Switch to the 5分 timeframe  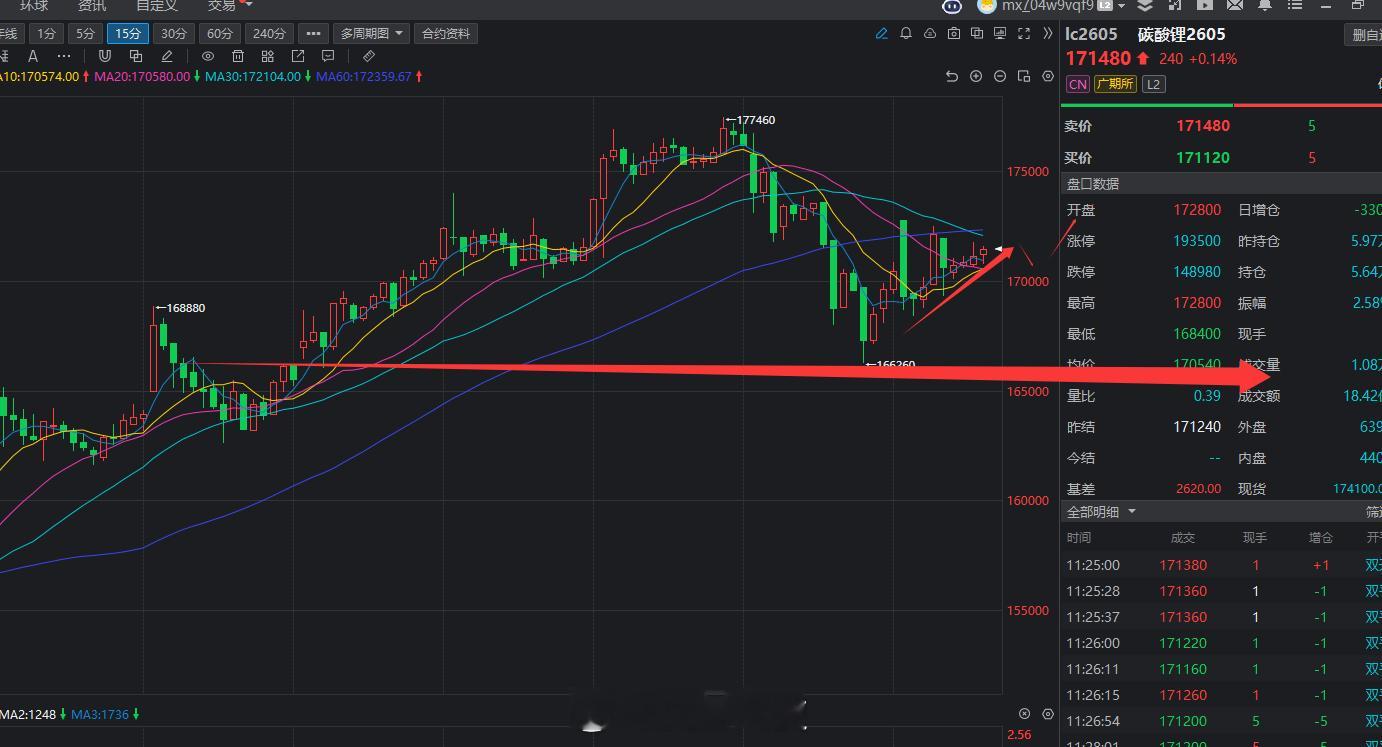(86, 33)
